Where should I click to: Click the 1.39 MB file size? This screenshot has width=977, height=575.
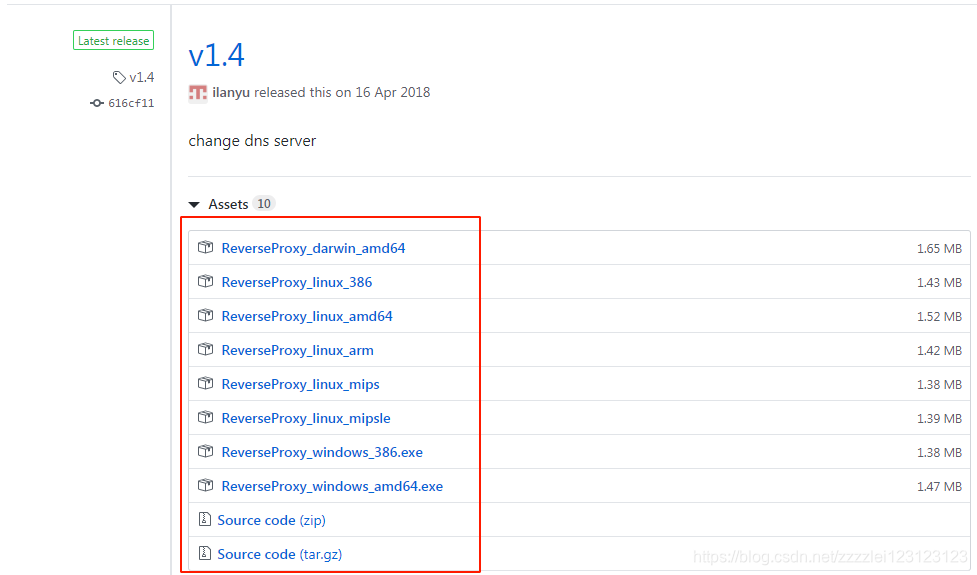tap(939, 418)
